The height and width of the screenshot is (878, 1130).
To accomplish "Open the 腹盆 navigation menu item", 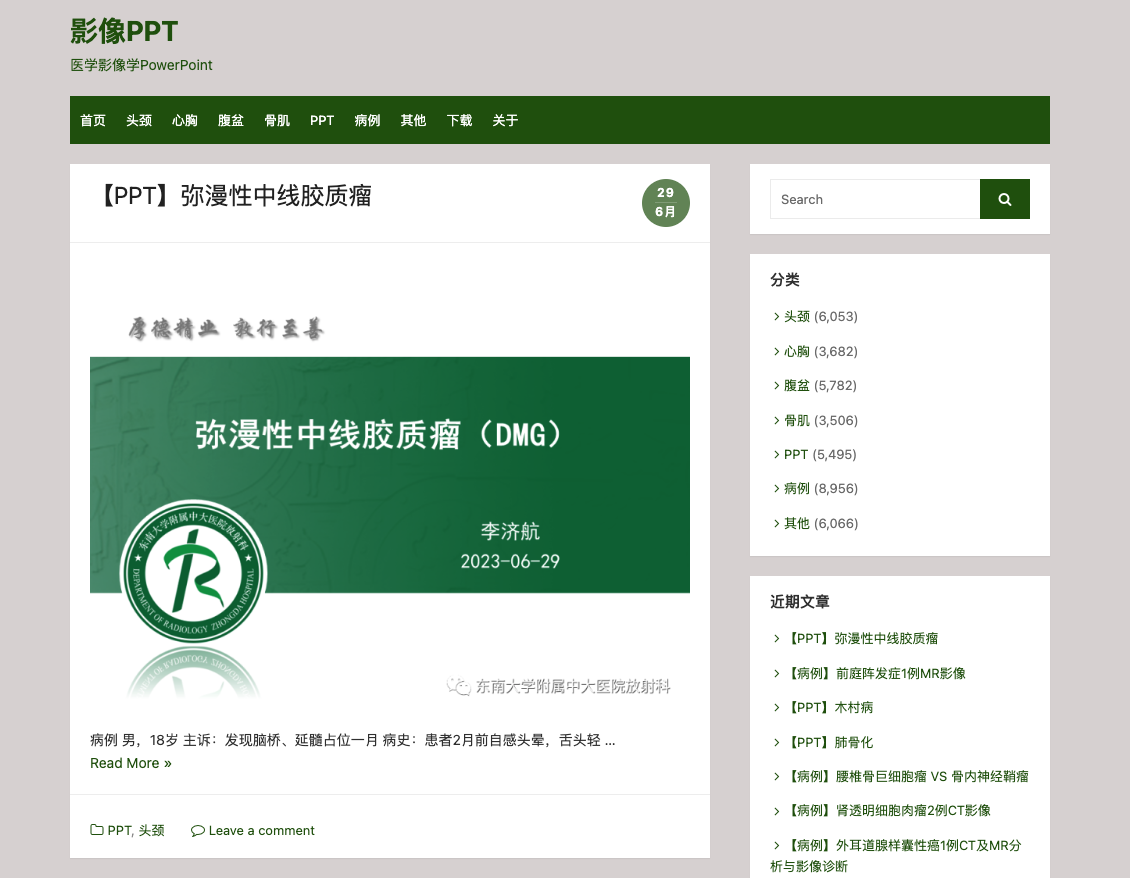I will point(231,120).
